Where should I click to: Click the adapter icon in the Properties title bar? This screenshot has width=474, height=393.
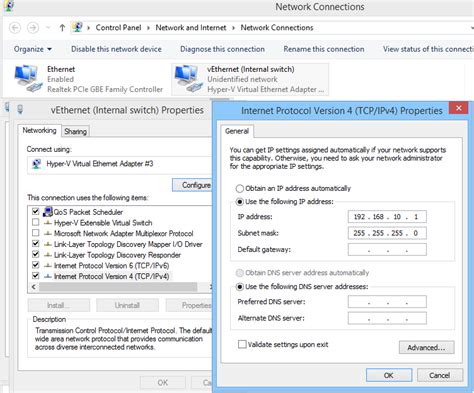pos(20,109)
